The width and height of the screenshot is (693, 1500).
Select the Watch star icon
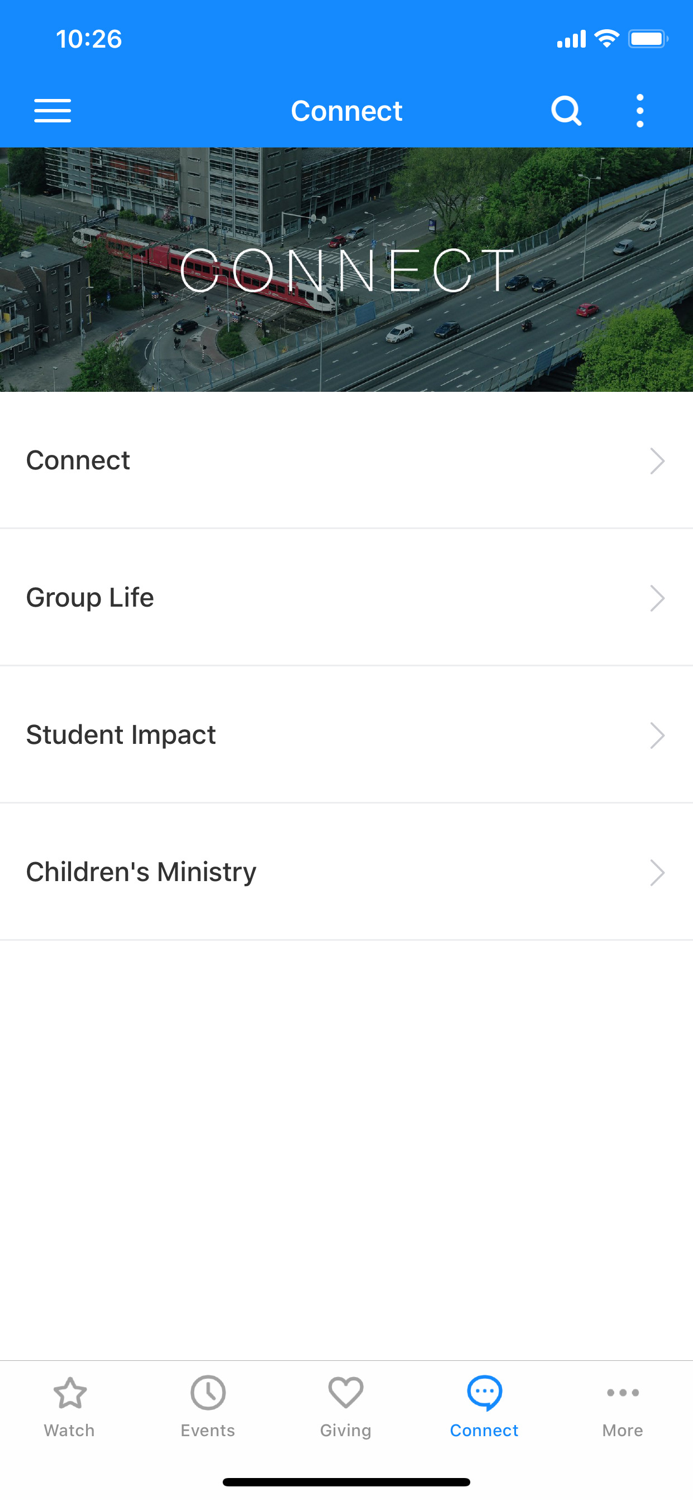click(69, 1391)
